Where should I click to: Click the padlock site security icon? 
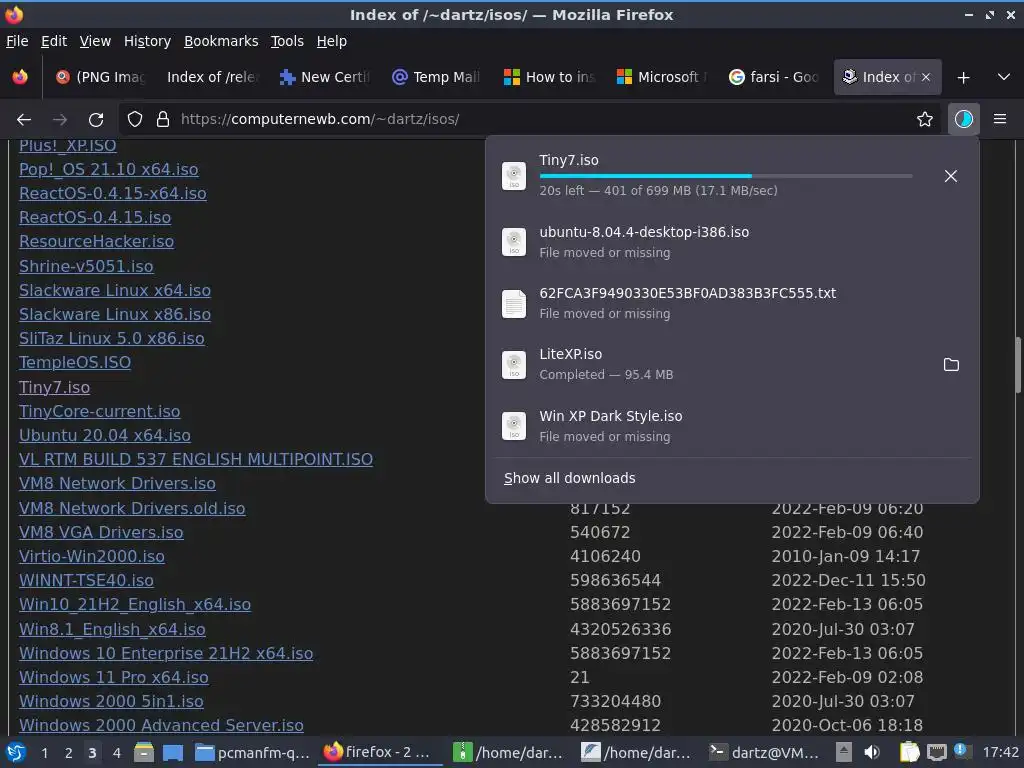point(163,120)
